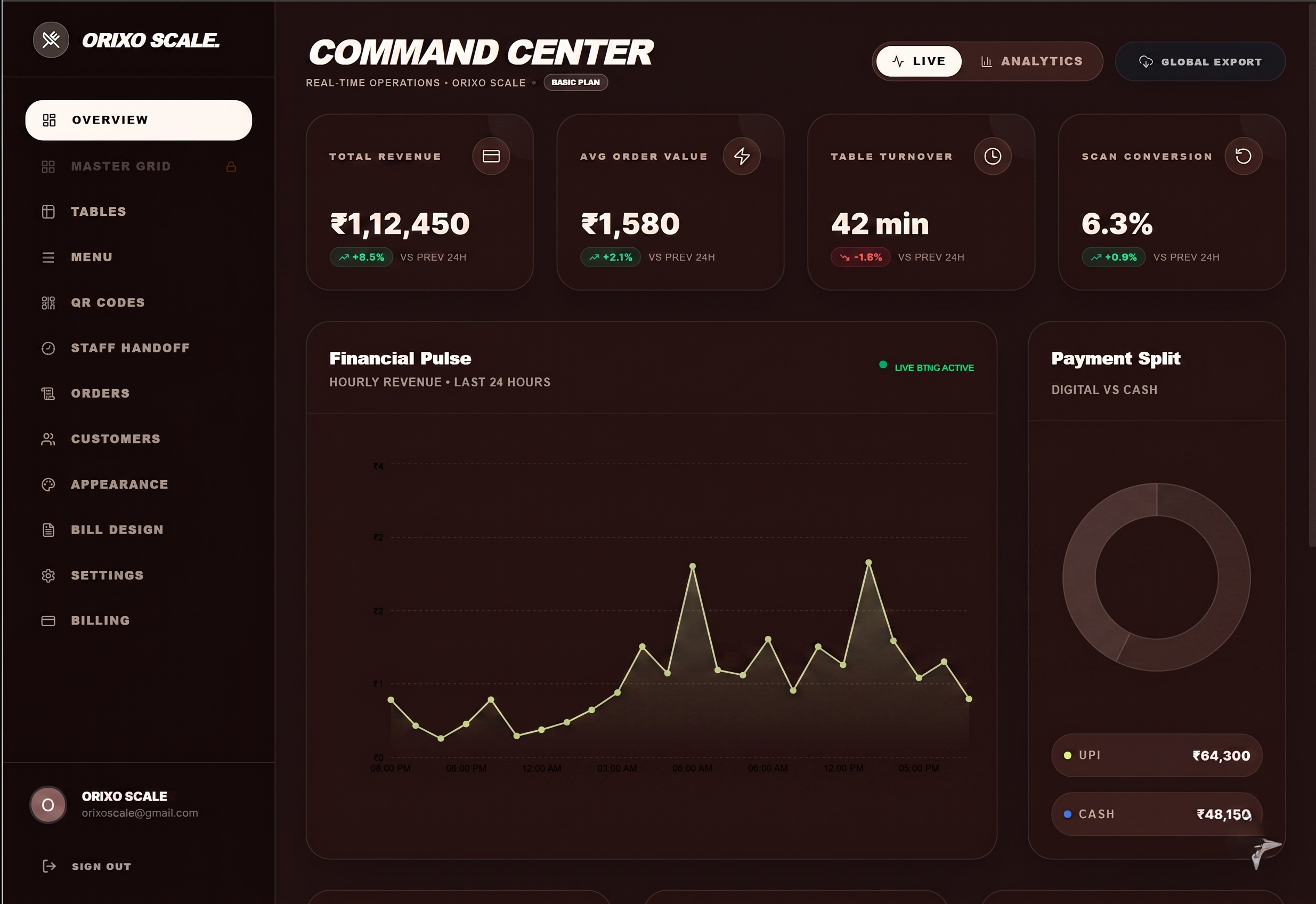Switch to the Live view

919,61
